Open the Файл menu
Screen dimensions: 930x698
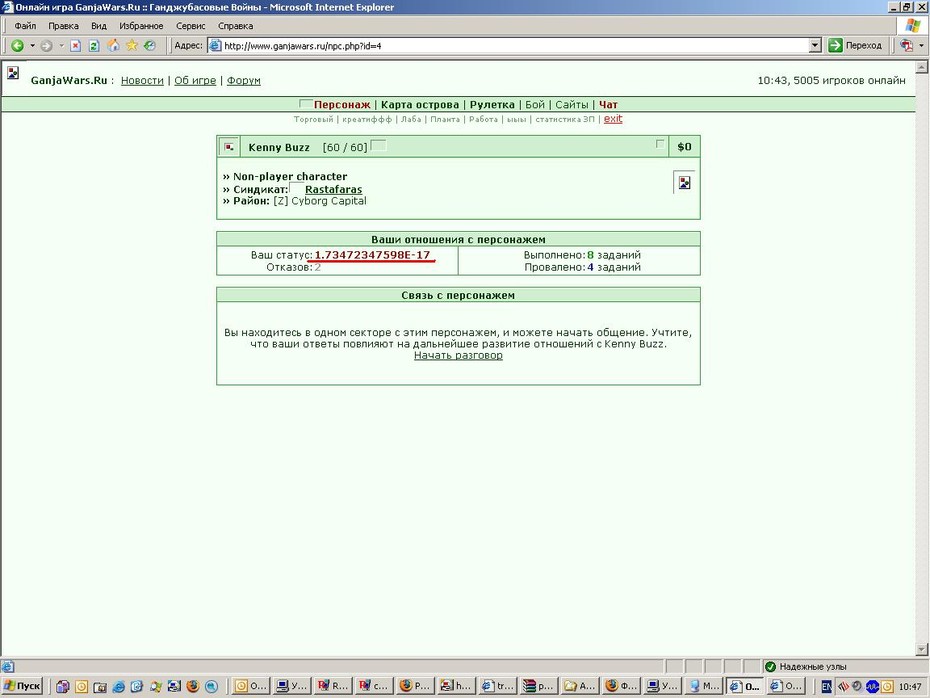pos(25,26)
